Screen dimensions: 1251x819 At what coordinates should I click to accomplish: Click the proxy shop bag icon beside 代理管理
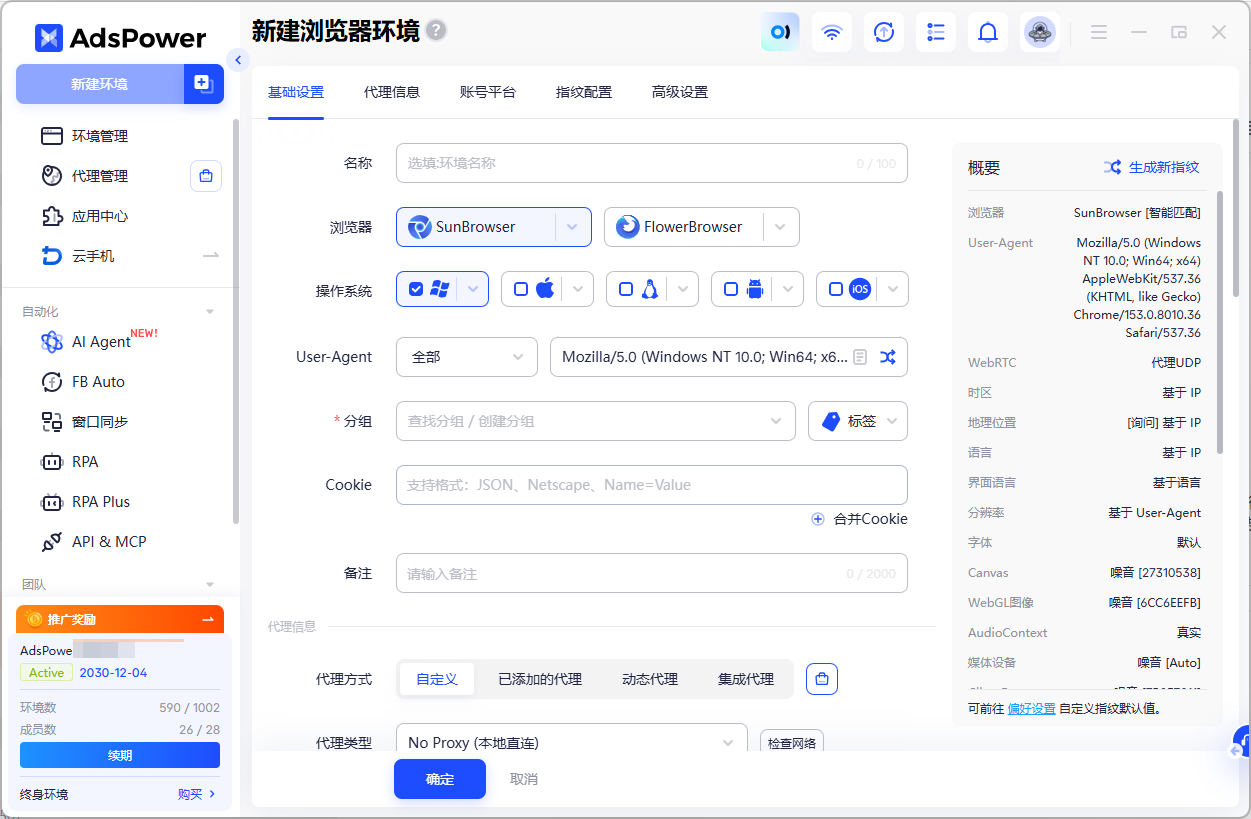[206, 176]
